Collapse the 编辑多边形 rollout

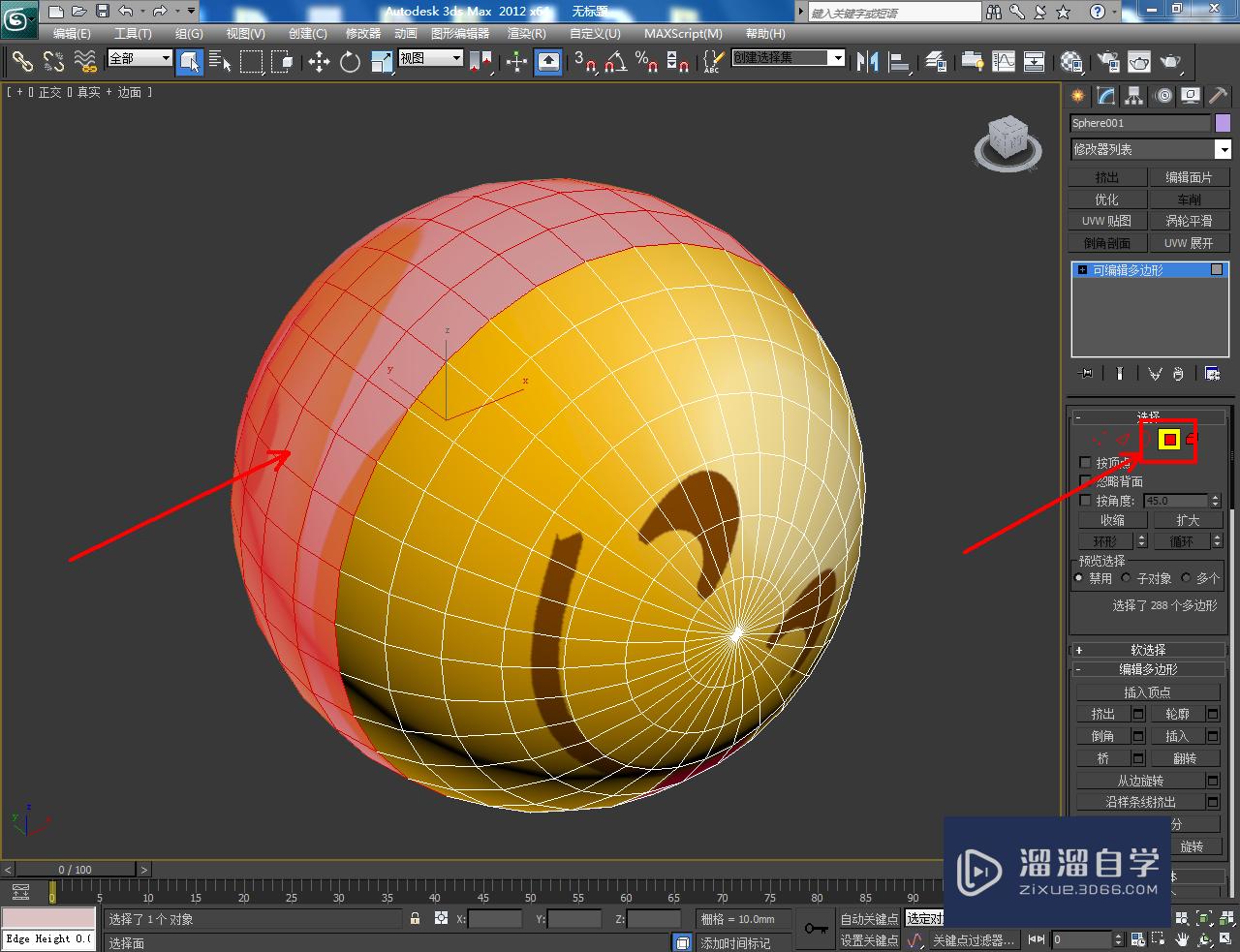pyautogui.click(x=1148, y=669)
